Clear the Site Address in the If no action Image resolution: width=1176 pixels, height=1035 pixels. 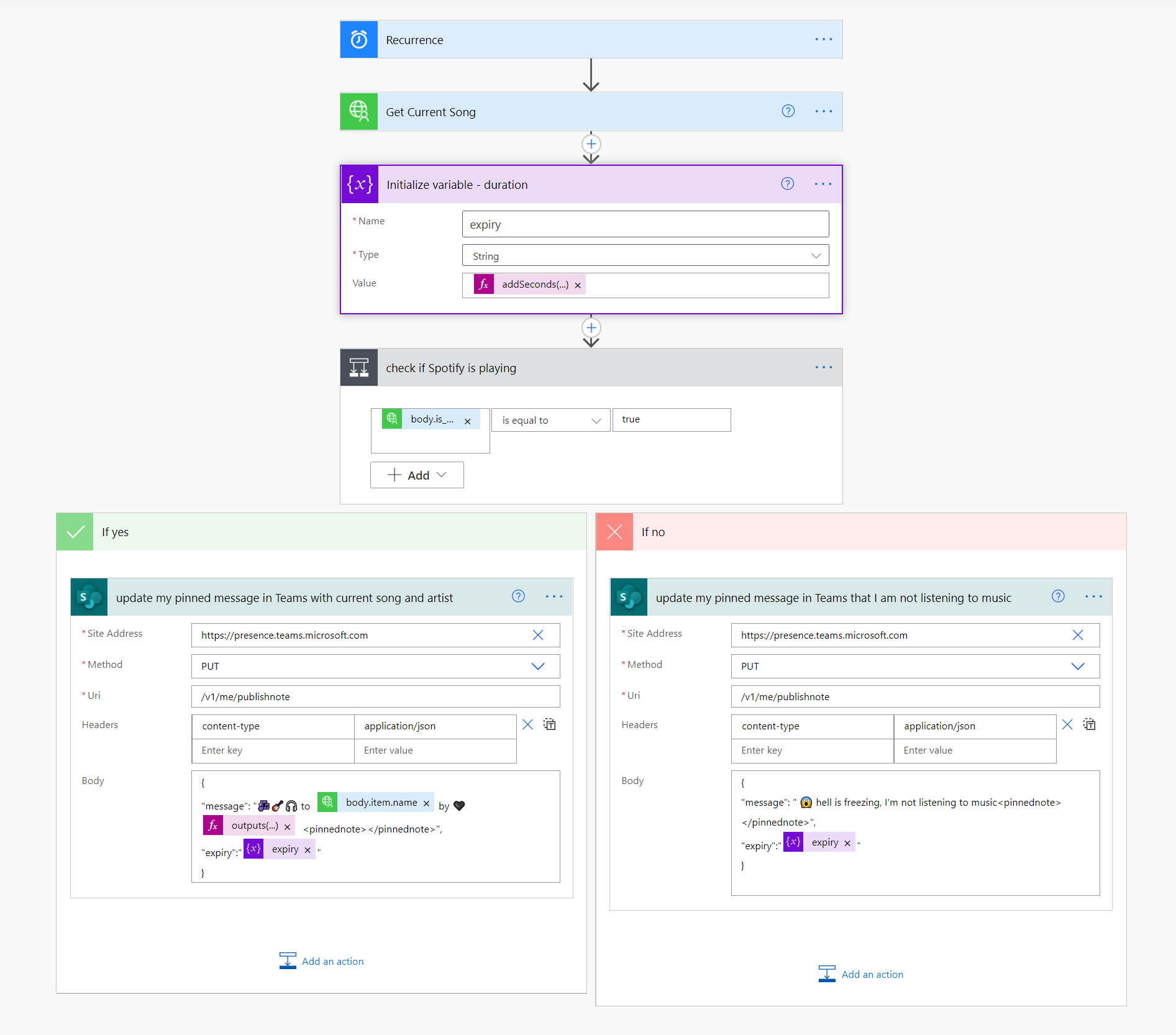coord(1078,635)
